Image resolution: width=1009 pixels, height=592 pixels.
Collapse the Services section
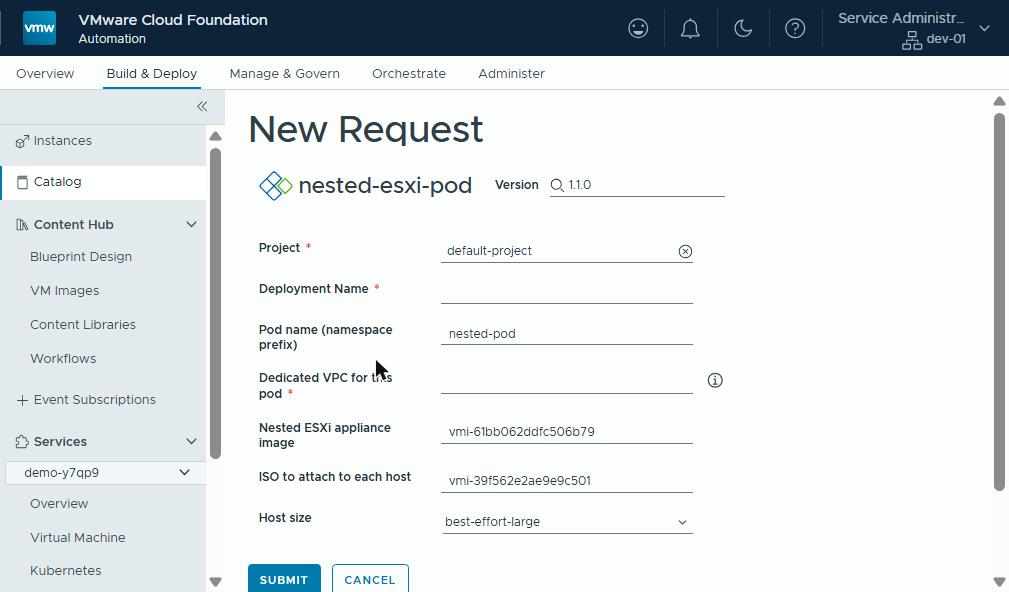pyautogui.click(x=191, y=441)
